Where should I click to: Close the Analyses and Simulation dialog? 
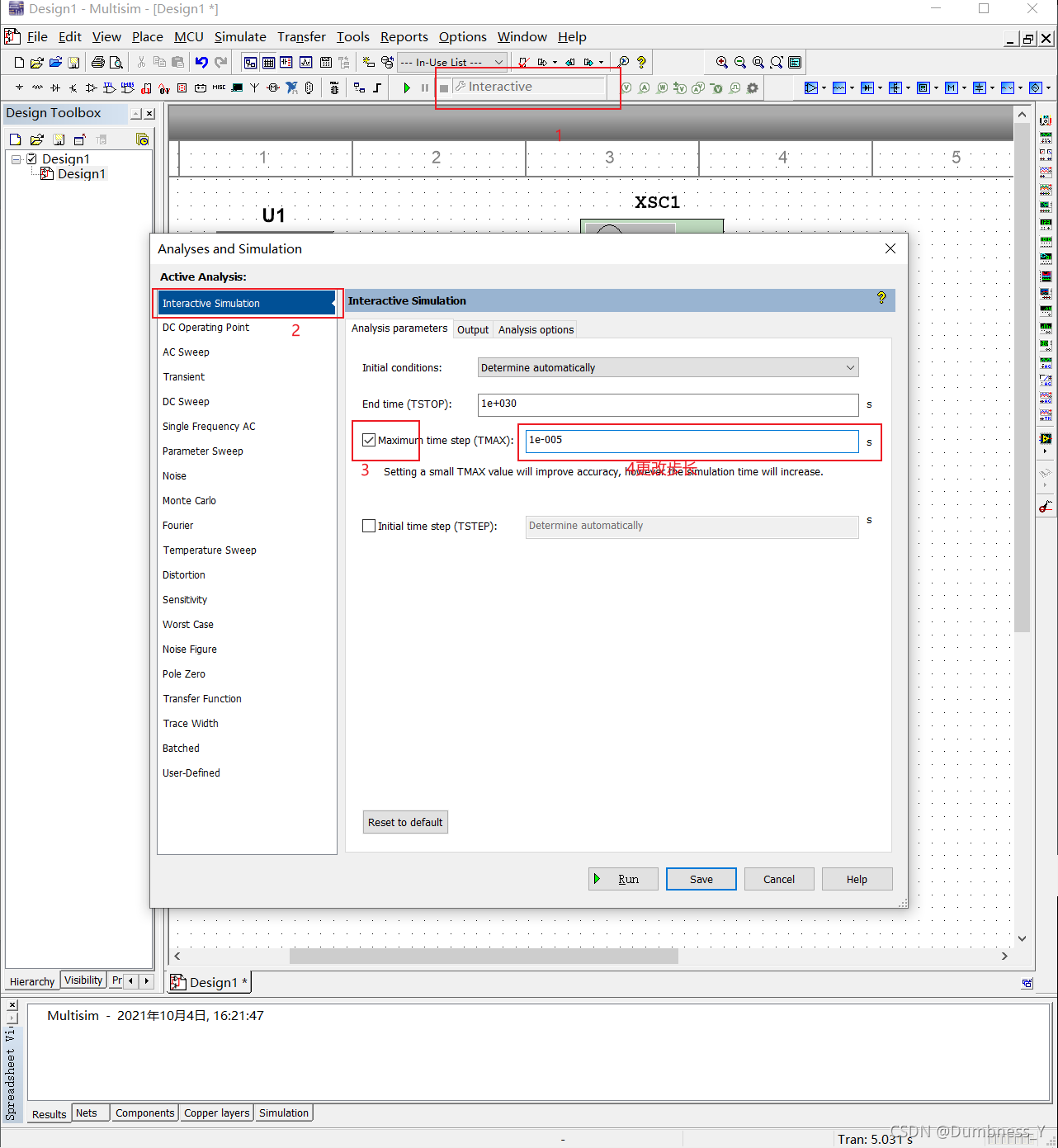[890, 248]
